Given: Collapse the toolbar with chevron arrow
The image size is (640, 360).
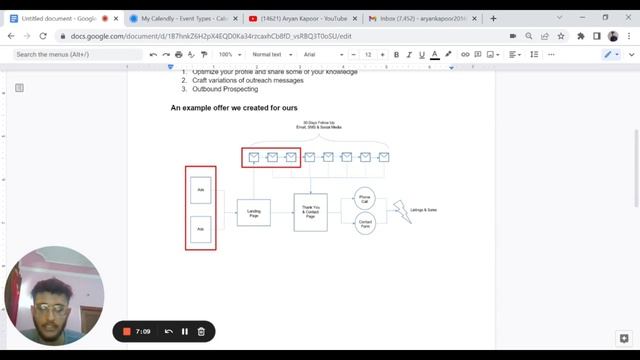Looking at the screenshot, I should pos(631,55).
